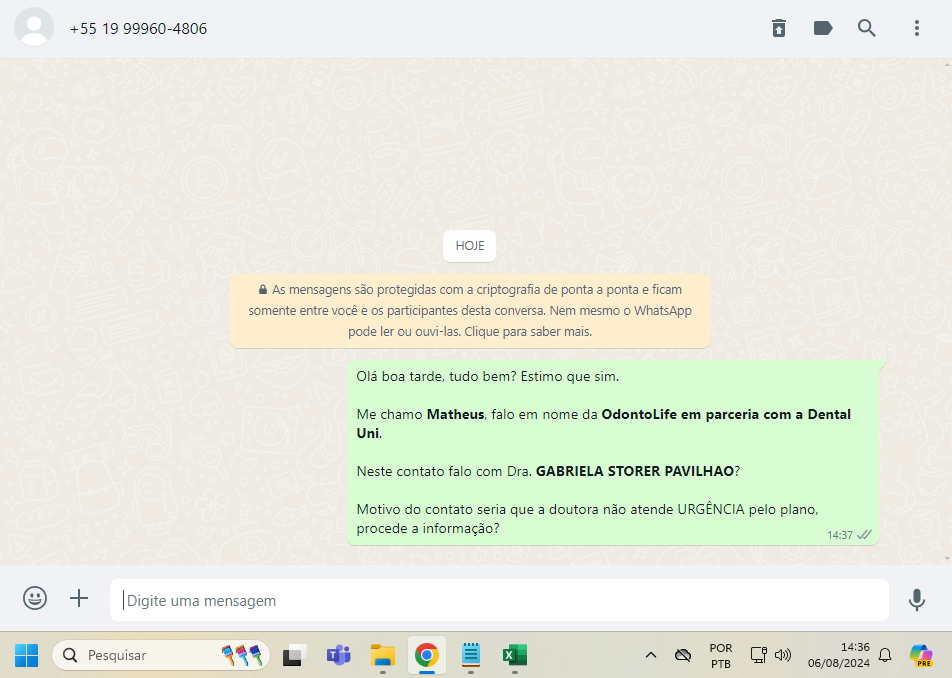Open the clock showing 14:36 06/08/2024
952x678 pixels.
coord(838,656)
